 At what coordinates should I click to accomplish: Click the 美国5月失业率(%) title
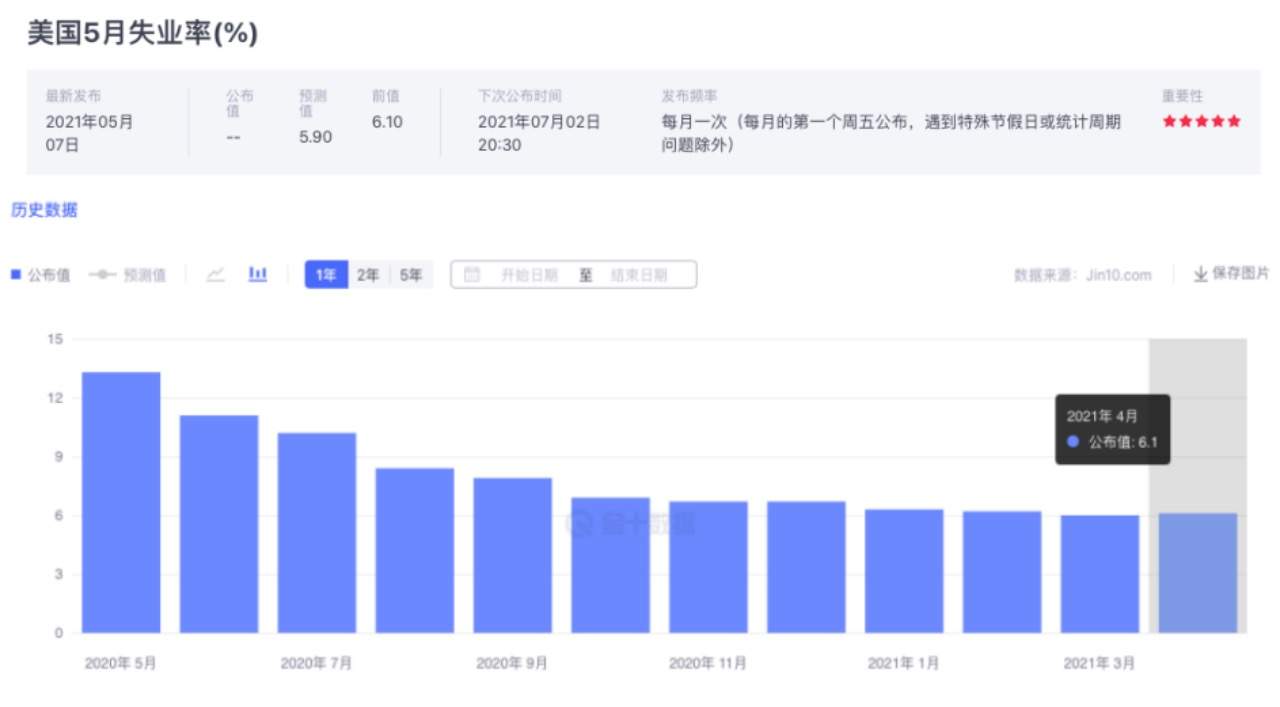(x=142, y=34)
